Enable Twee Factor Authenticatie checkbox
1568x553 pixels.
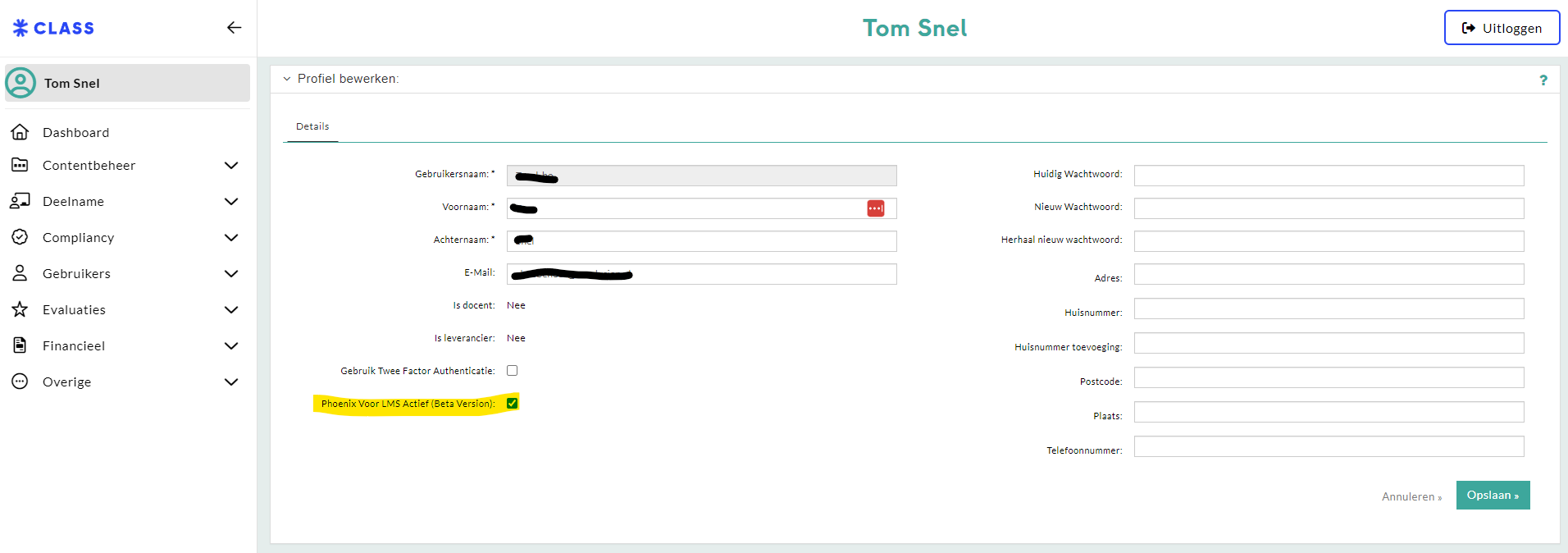(x=512, y=371)
